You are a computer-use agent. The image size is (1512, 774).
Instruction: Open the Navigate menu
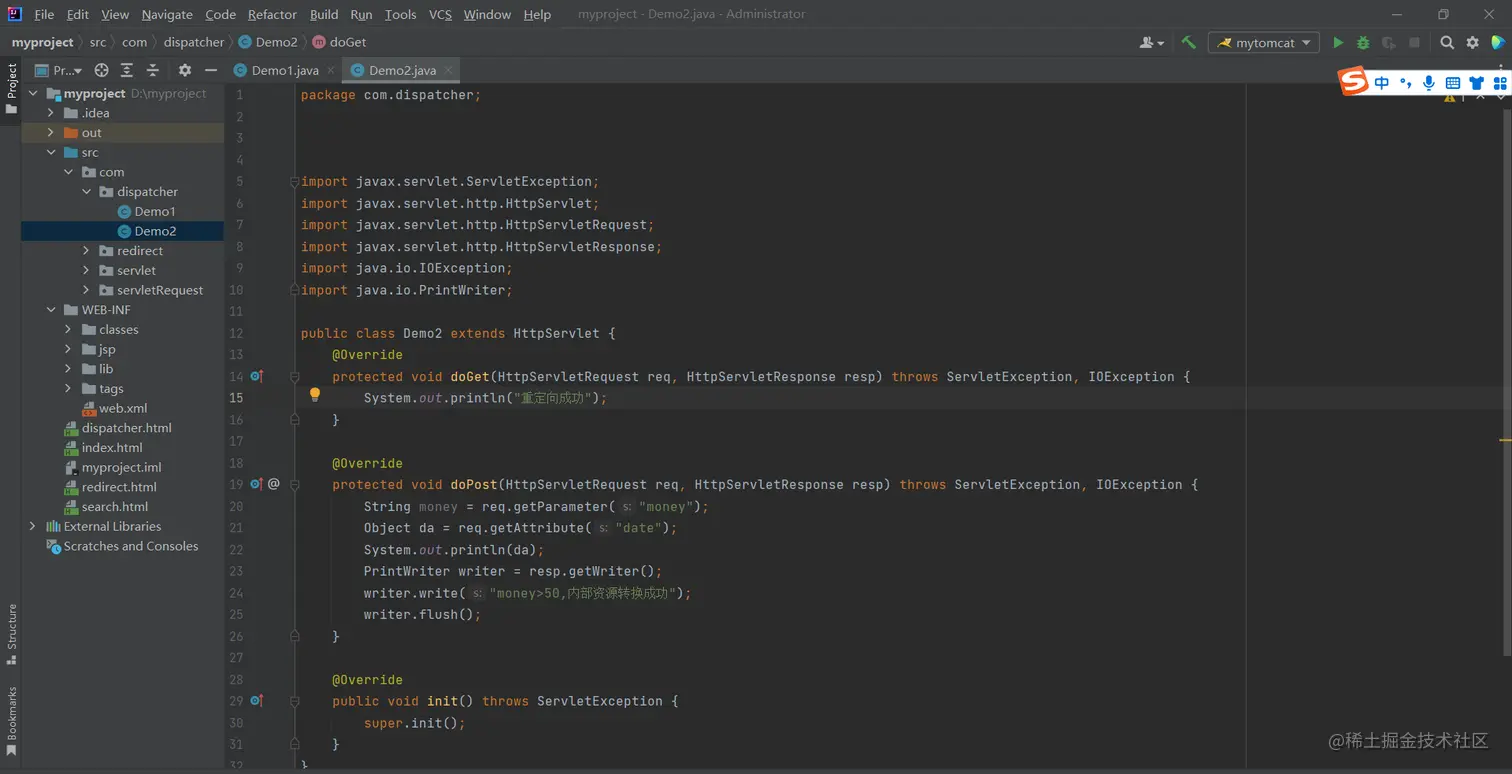click(167, 14)
